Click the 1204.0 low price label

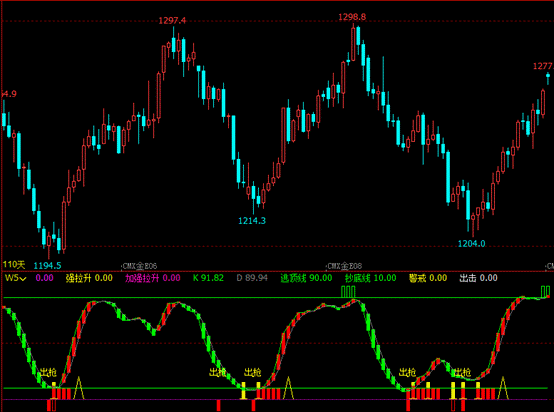pos(471,243)
